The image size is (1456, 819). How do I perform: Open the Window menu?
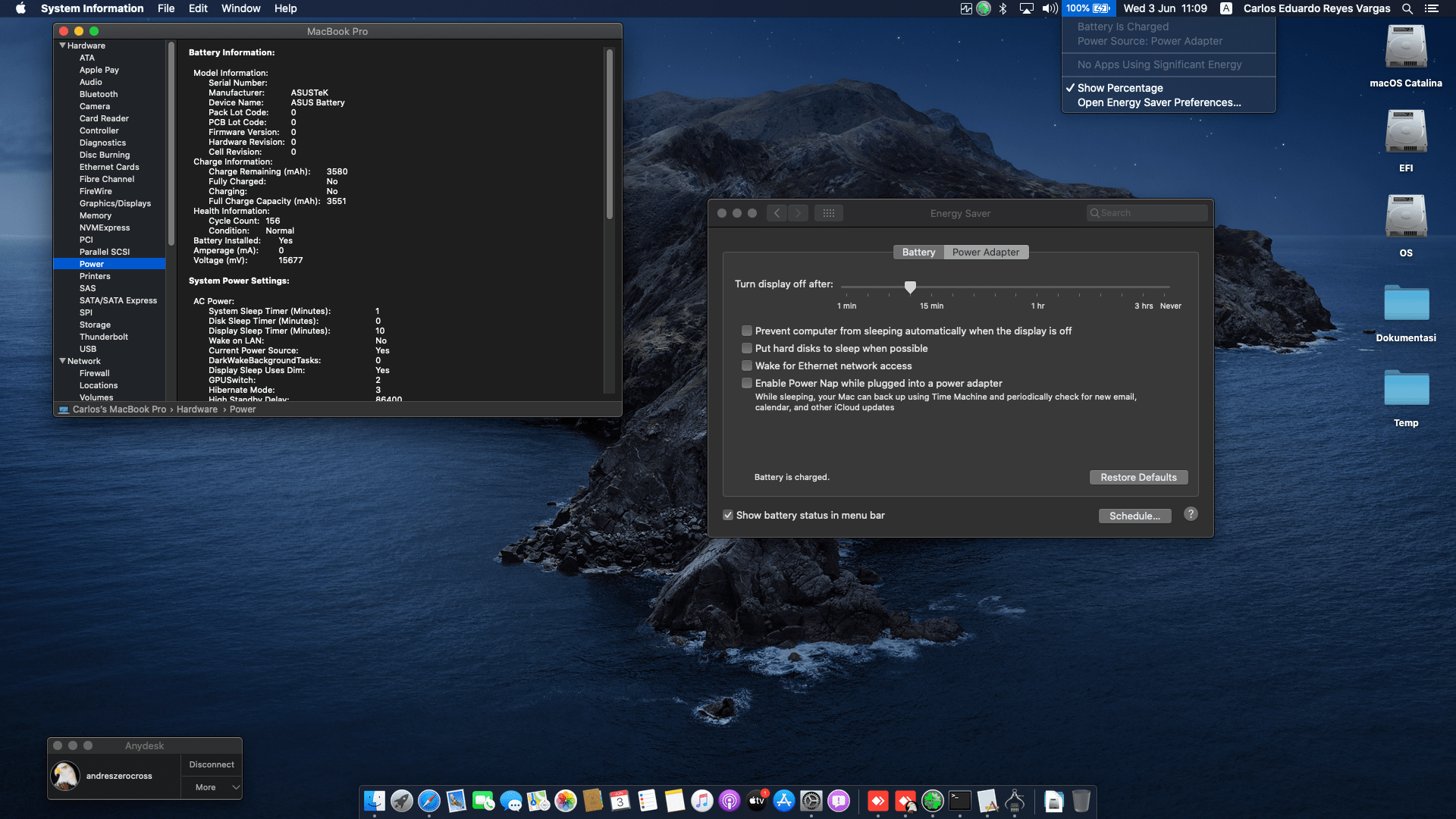[x=240, y=8]
